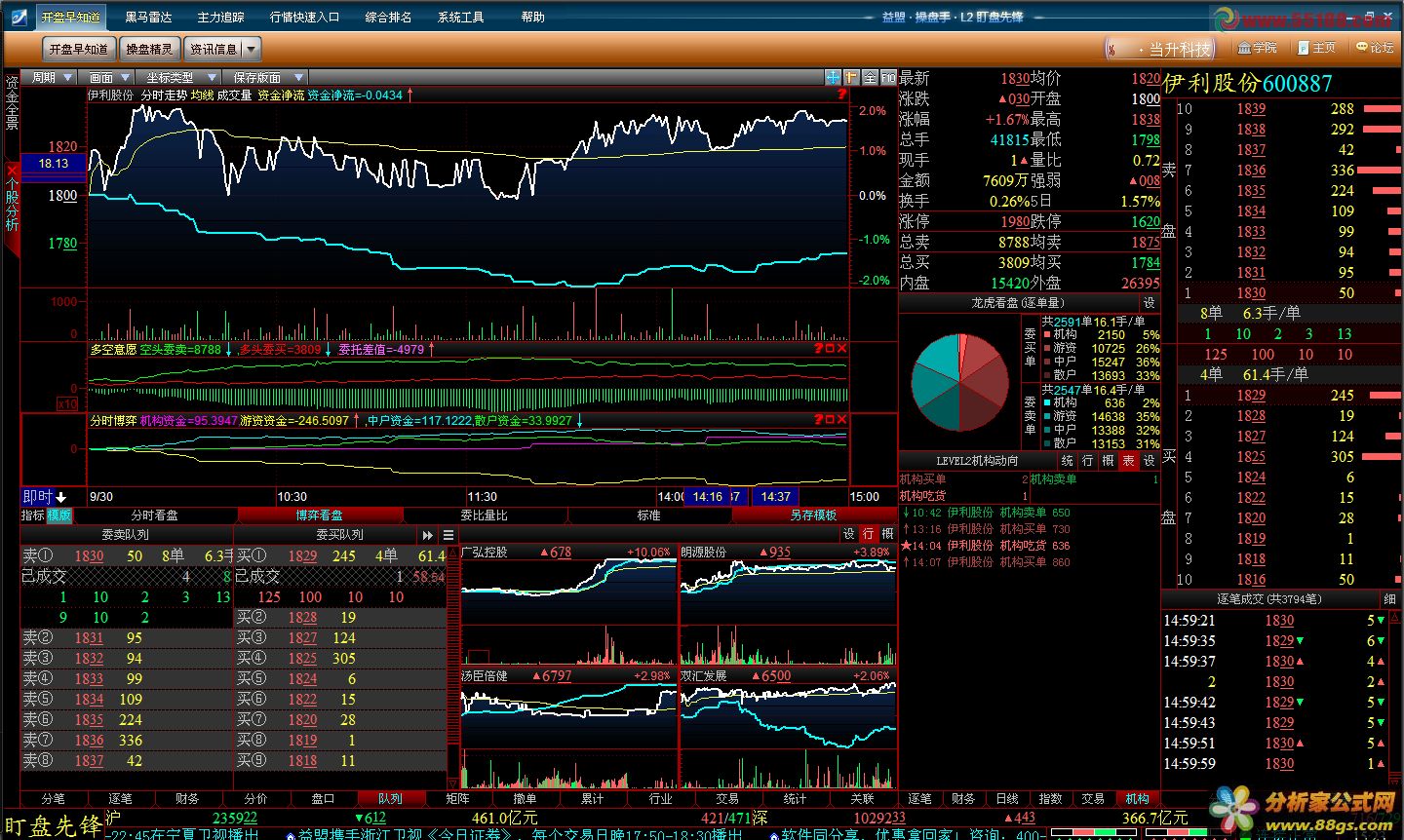The height and width of the screenshot is (840, 1404).
Task: Click 设 settings in LEVEL2机构动向 header
Action: pos(1149,461)
